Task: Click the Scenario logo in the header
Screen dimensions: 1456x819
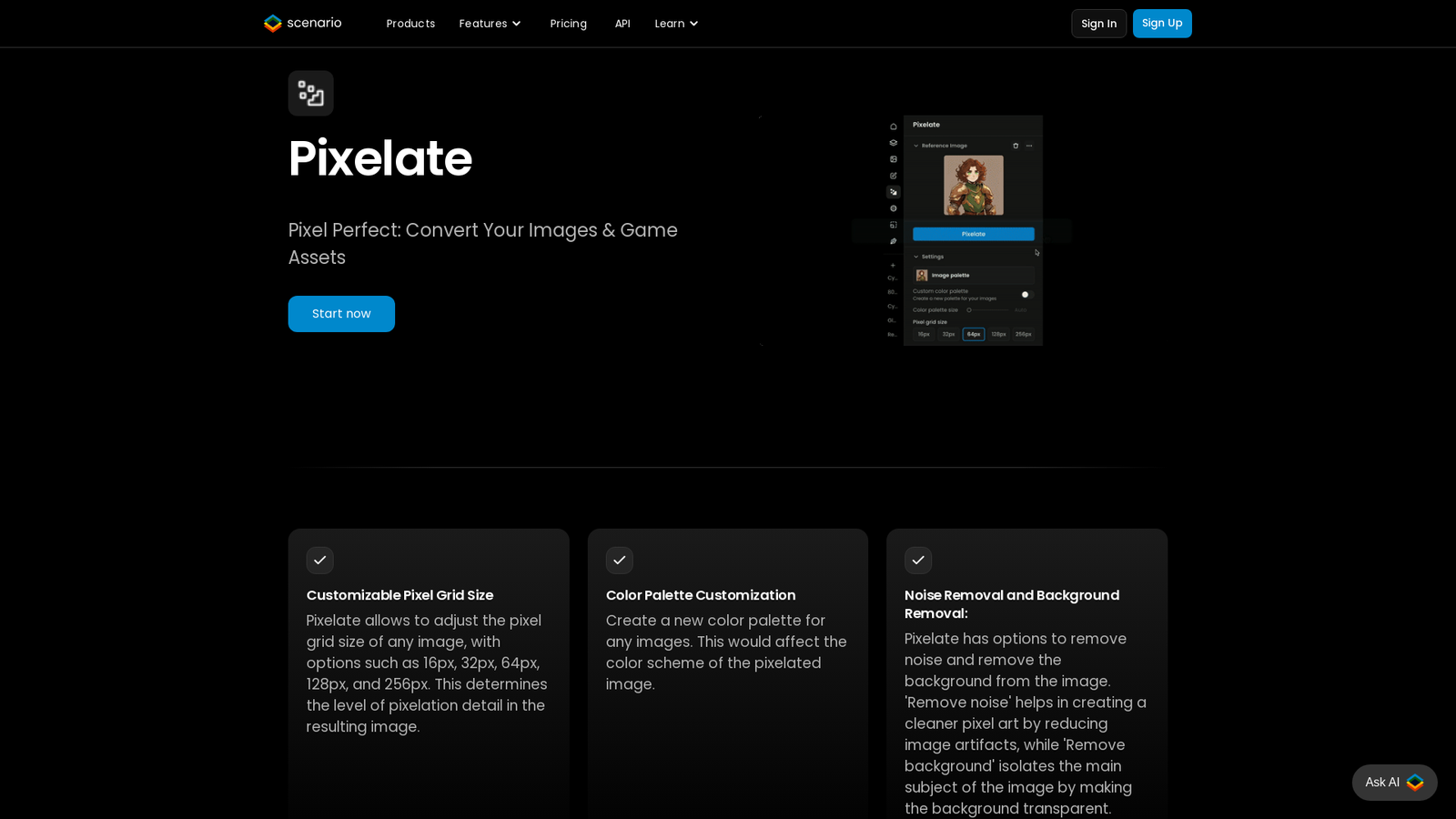Action: pyautogui.click(x=302, y=23)
